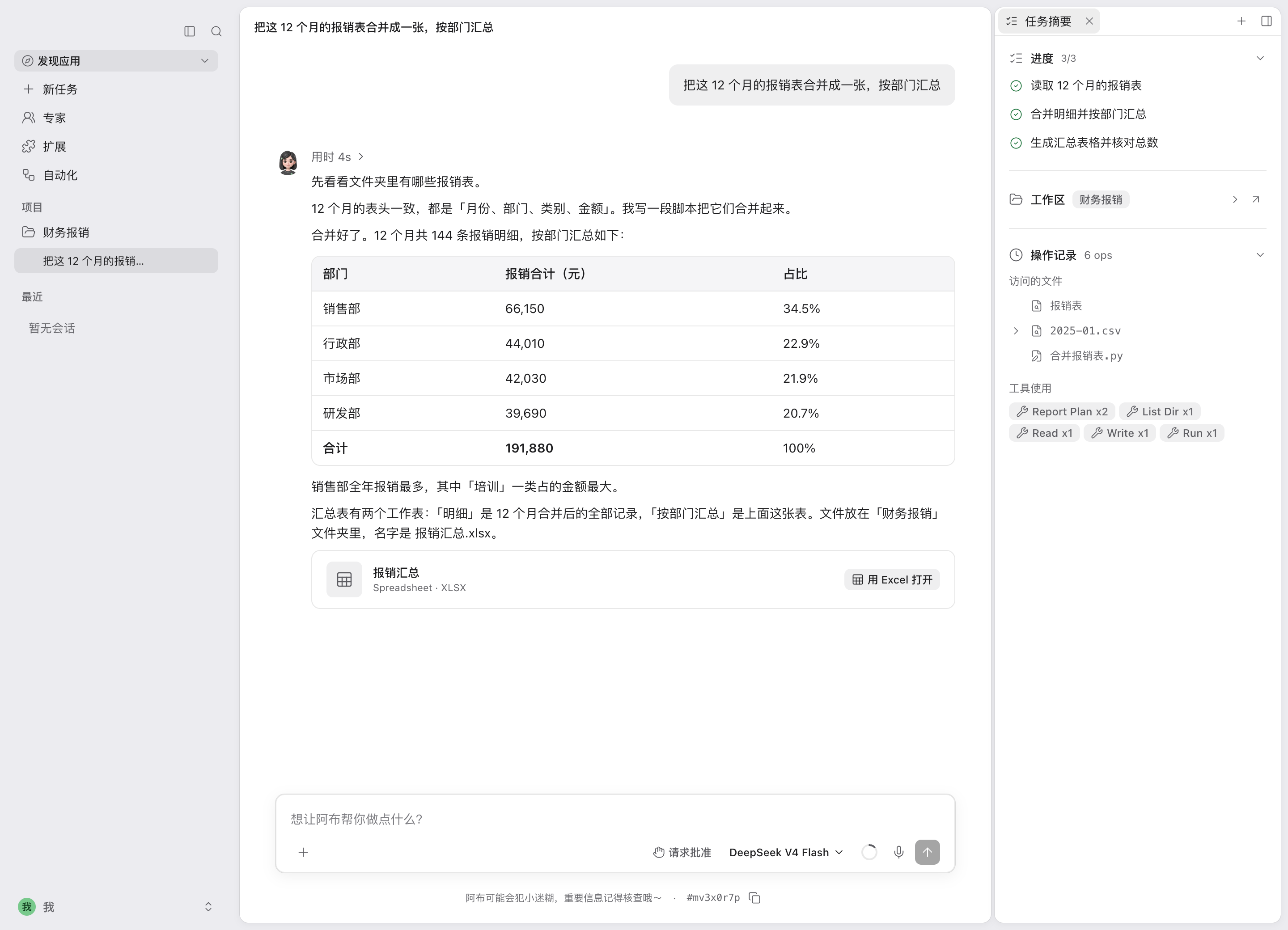Expand the 工作区 section chevron
This screenshot has height=930, width=1288.
pyautogui.click(x=1235, y=199)
